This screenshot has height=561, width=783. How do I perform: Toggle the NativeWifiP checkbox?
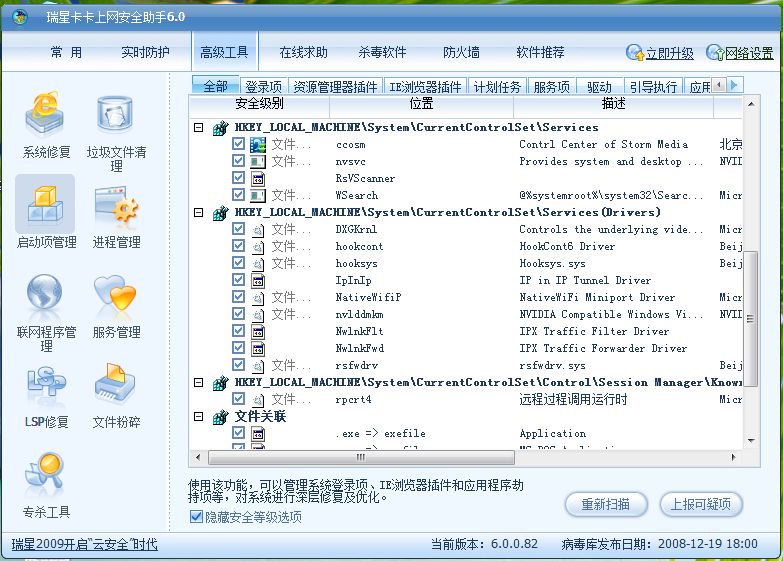(x=239, y=297)
